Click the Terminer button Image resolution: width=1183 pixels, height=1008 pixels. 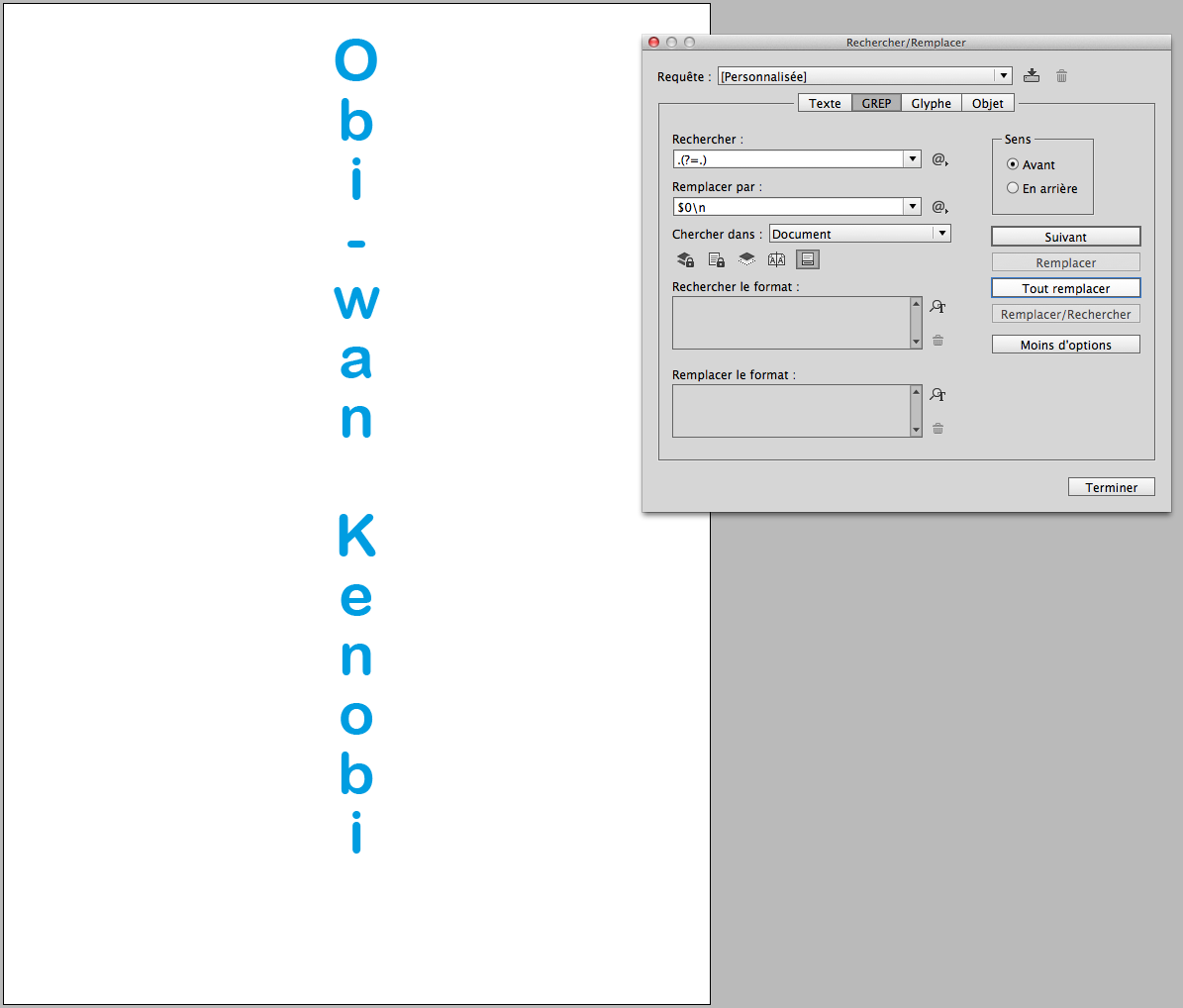pyautogui.click(x=1112, y=487)
